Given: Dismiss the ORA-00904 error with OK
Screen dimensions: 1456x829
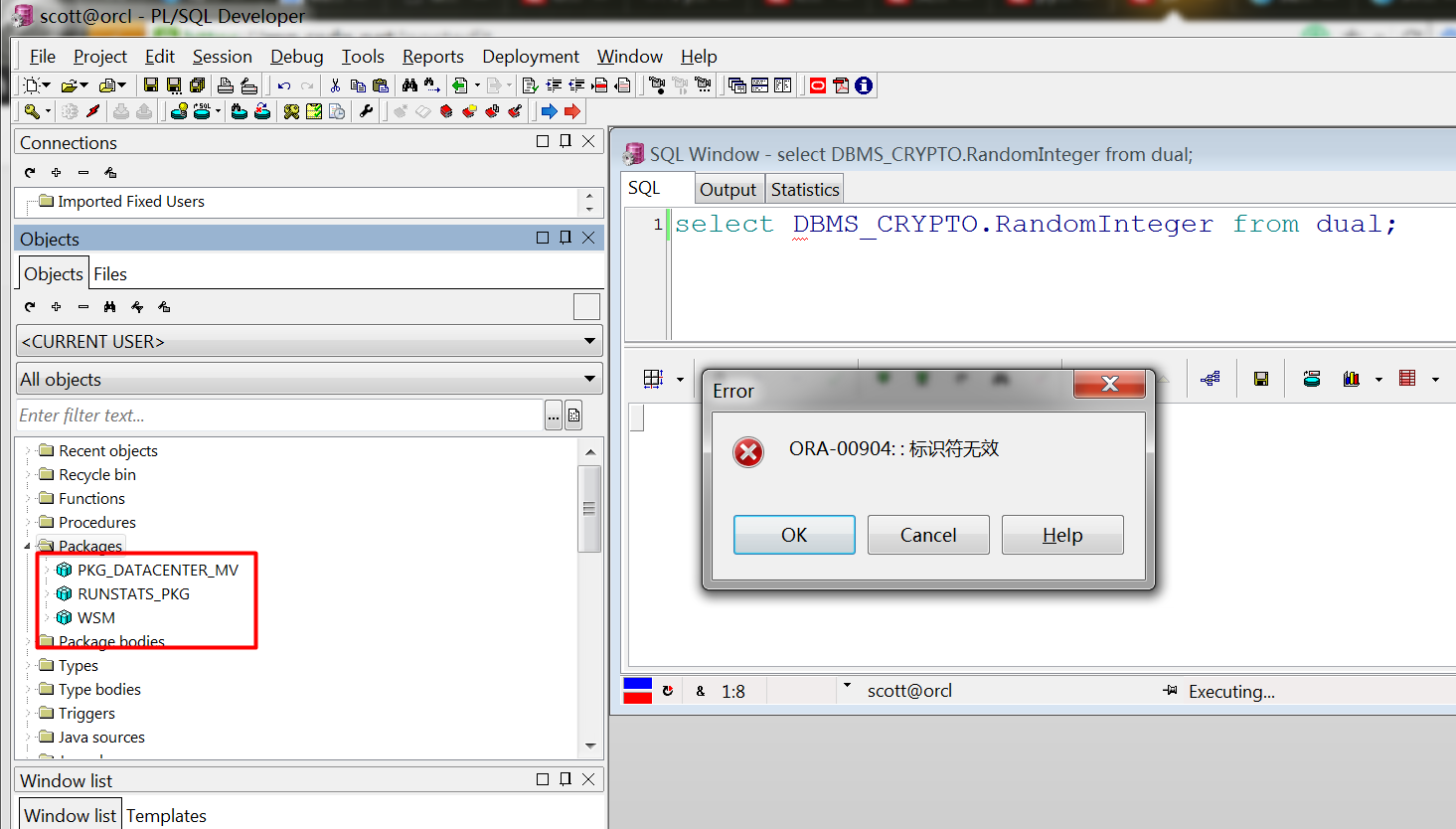Looking at the screenshot, I should 793,535.
